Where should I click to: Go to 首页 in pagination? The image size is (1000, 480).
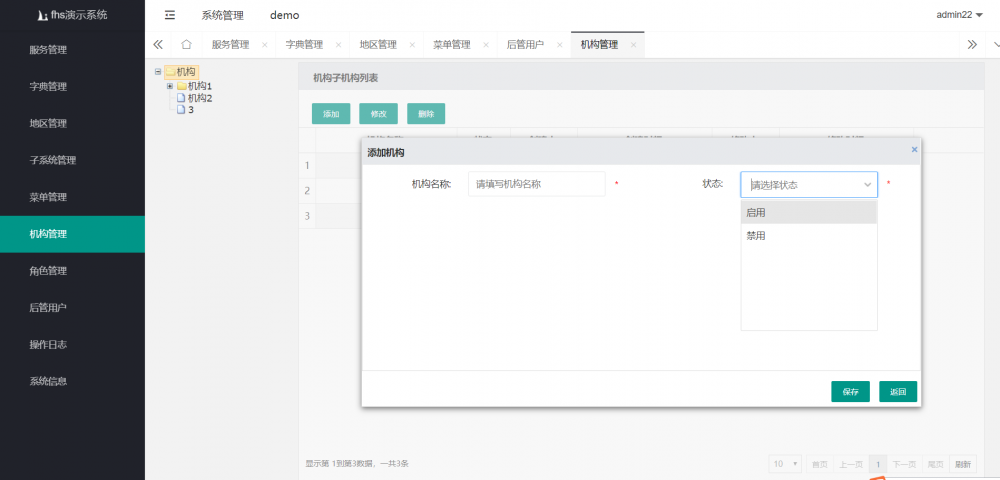click(x=820, y=464)
